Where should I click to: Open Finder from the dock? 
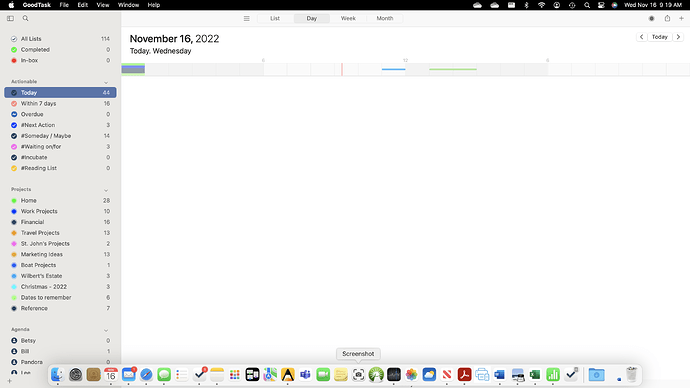(x=58, y=375)
